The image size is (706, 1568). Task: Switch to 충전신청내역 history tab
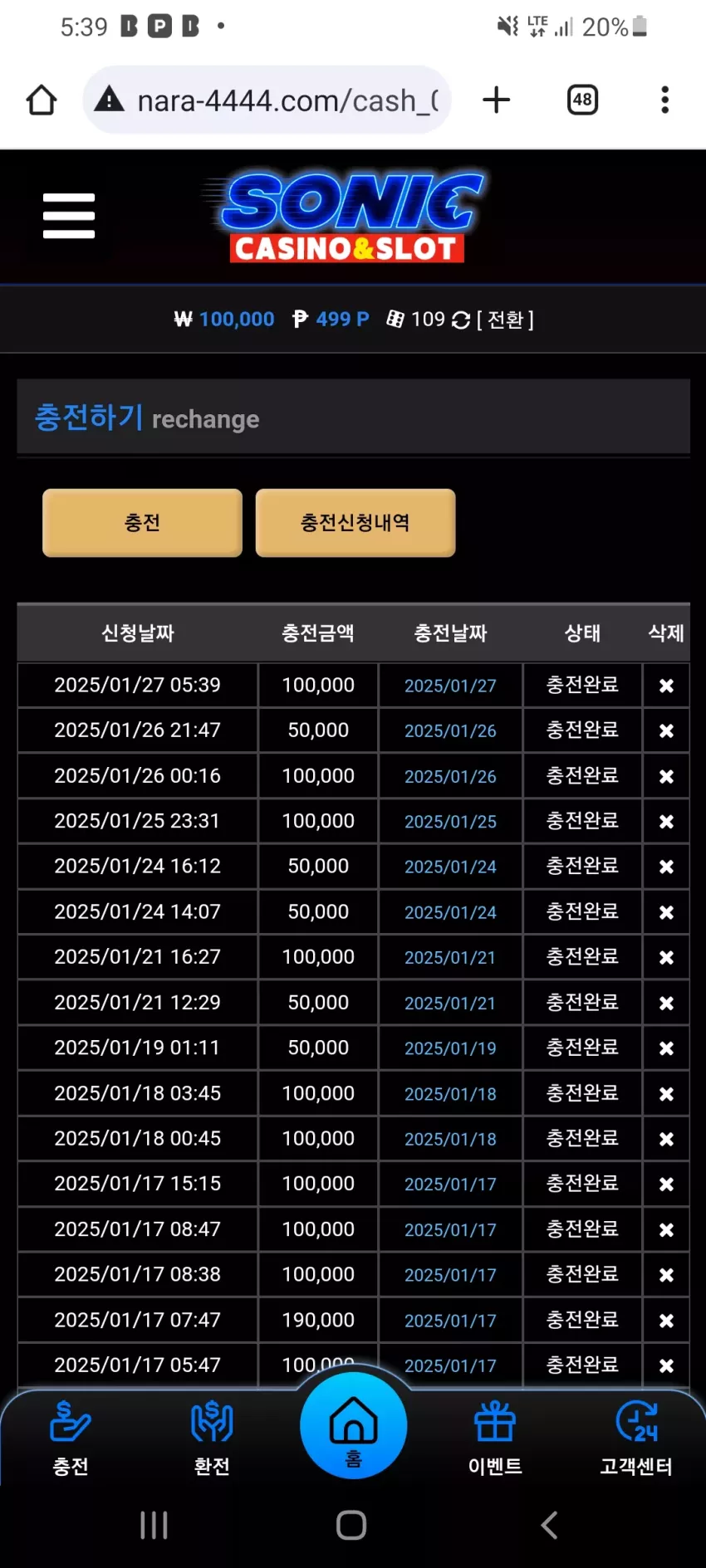point(355,522)
